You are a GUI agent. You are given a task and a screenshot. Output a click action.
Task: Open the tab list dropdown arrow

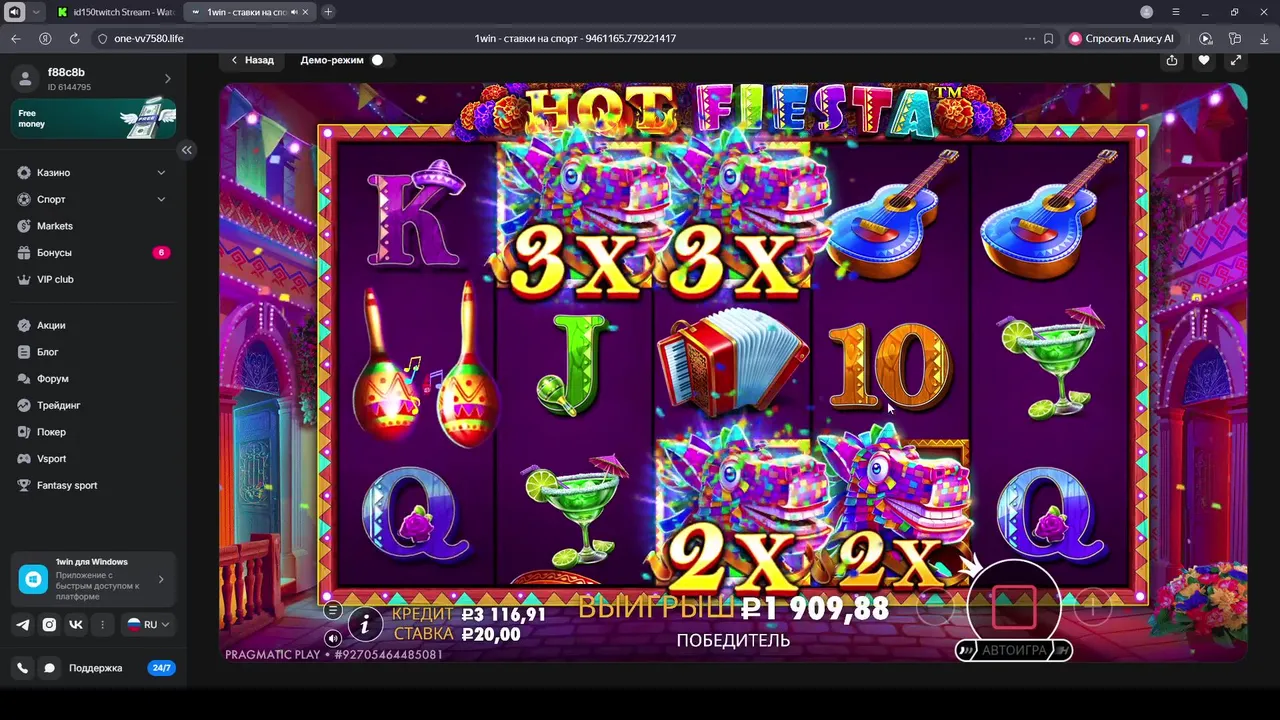coord(37,12)
